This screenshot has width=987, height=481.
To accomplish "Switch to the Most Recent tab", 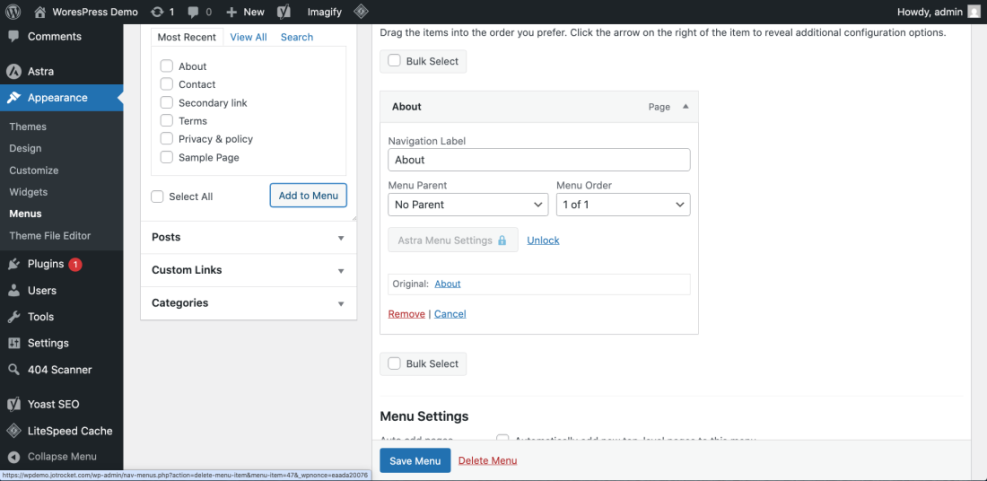I will (x=187, y=37).
